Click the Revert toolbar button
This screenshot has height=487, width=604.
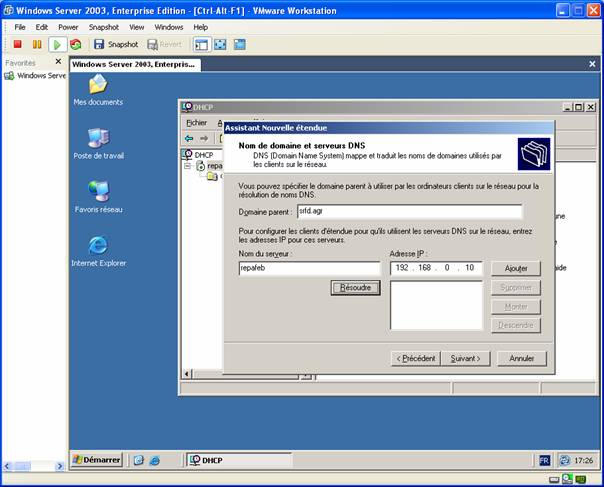coord(164,44)
